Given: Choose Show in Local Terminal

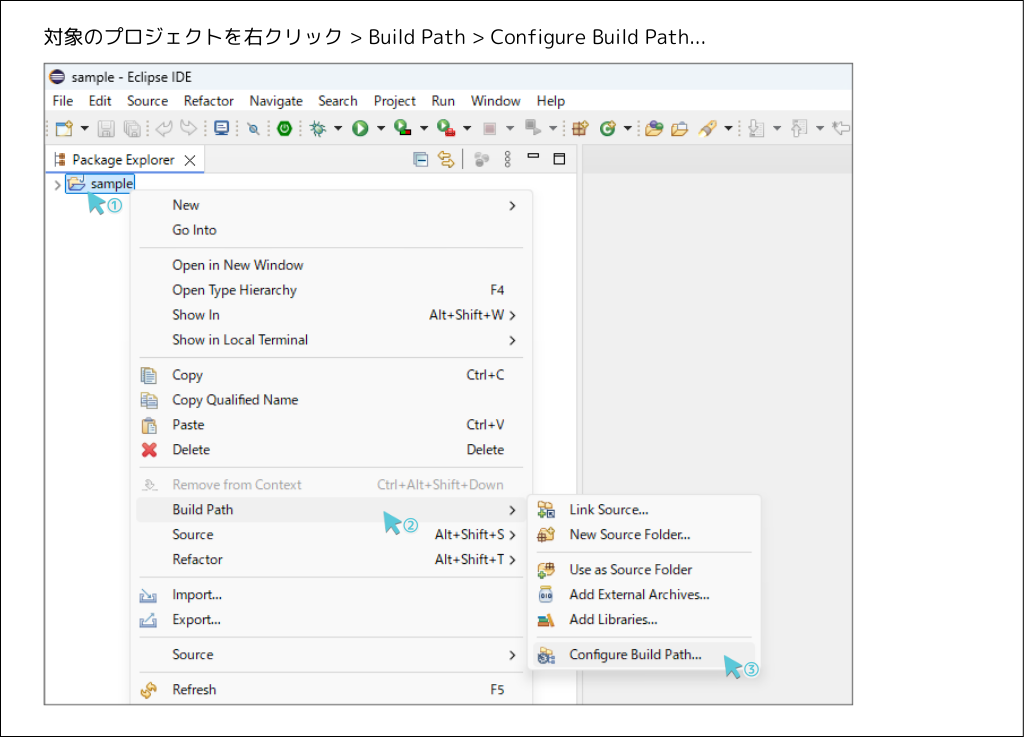Looking at the screenshot, I should click(x=331, y=340).
